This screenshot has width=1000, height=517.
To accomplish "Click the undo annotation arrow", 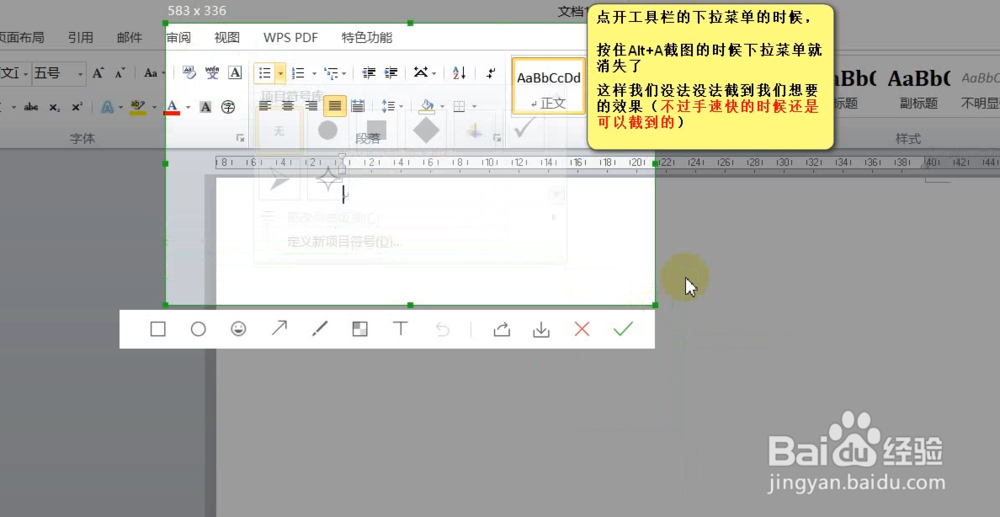I will (x=442, y=330).
